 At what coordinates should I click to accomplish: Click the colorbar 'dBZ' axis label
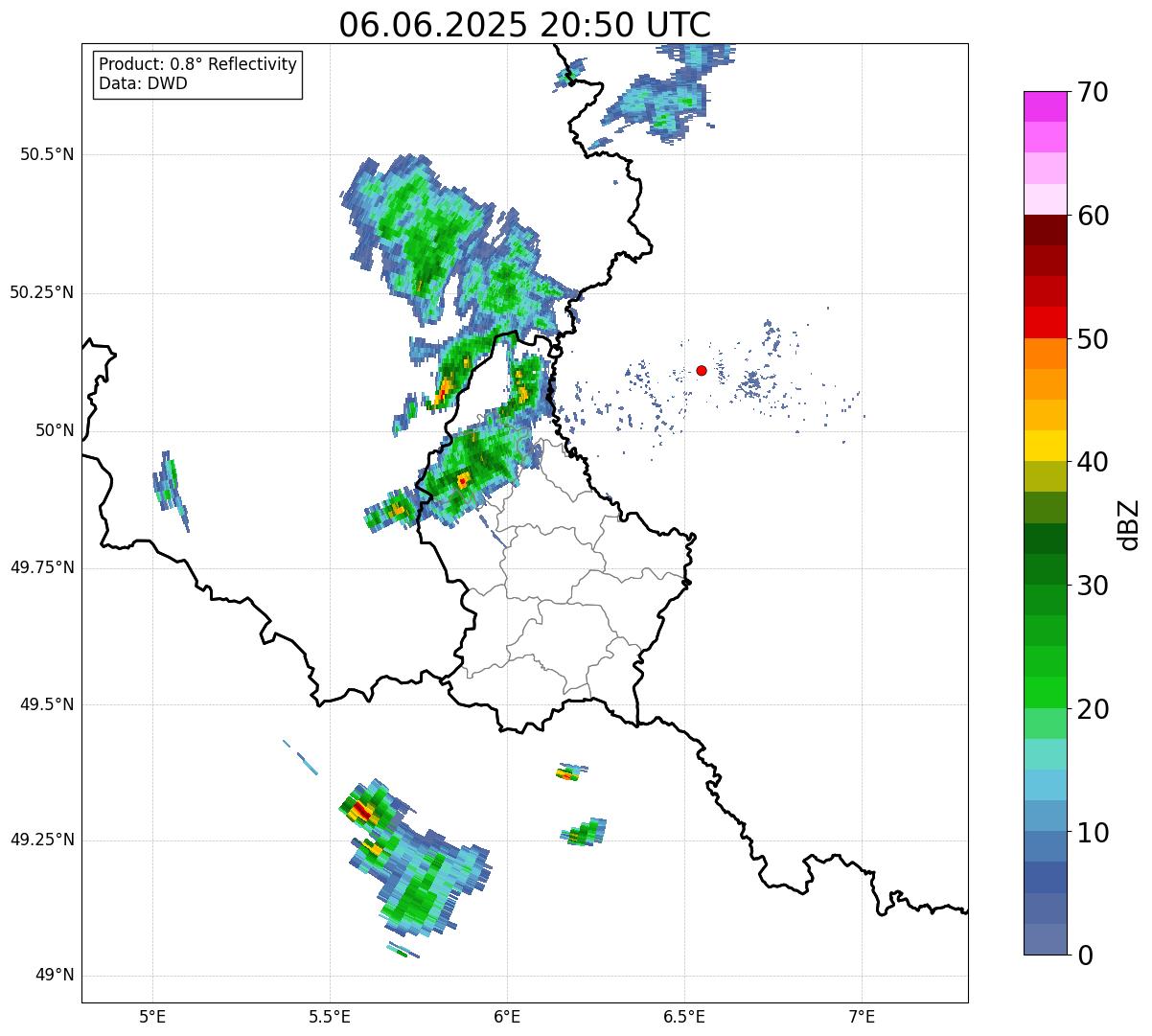point(1128,523)
